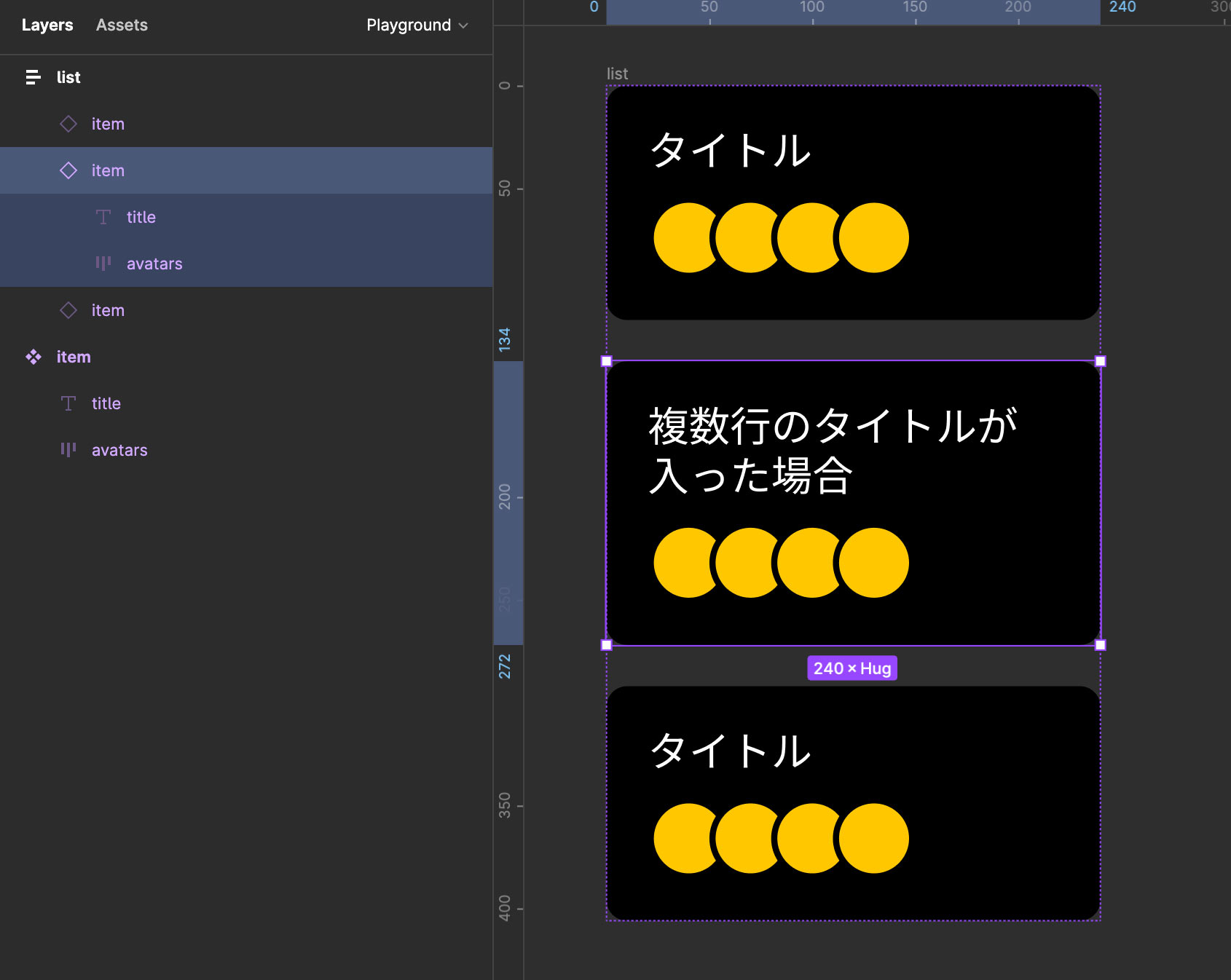Screen dimensions: 1231x980
Task: Select the highlighted item layer name
Action: 108,170
